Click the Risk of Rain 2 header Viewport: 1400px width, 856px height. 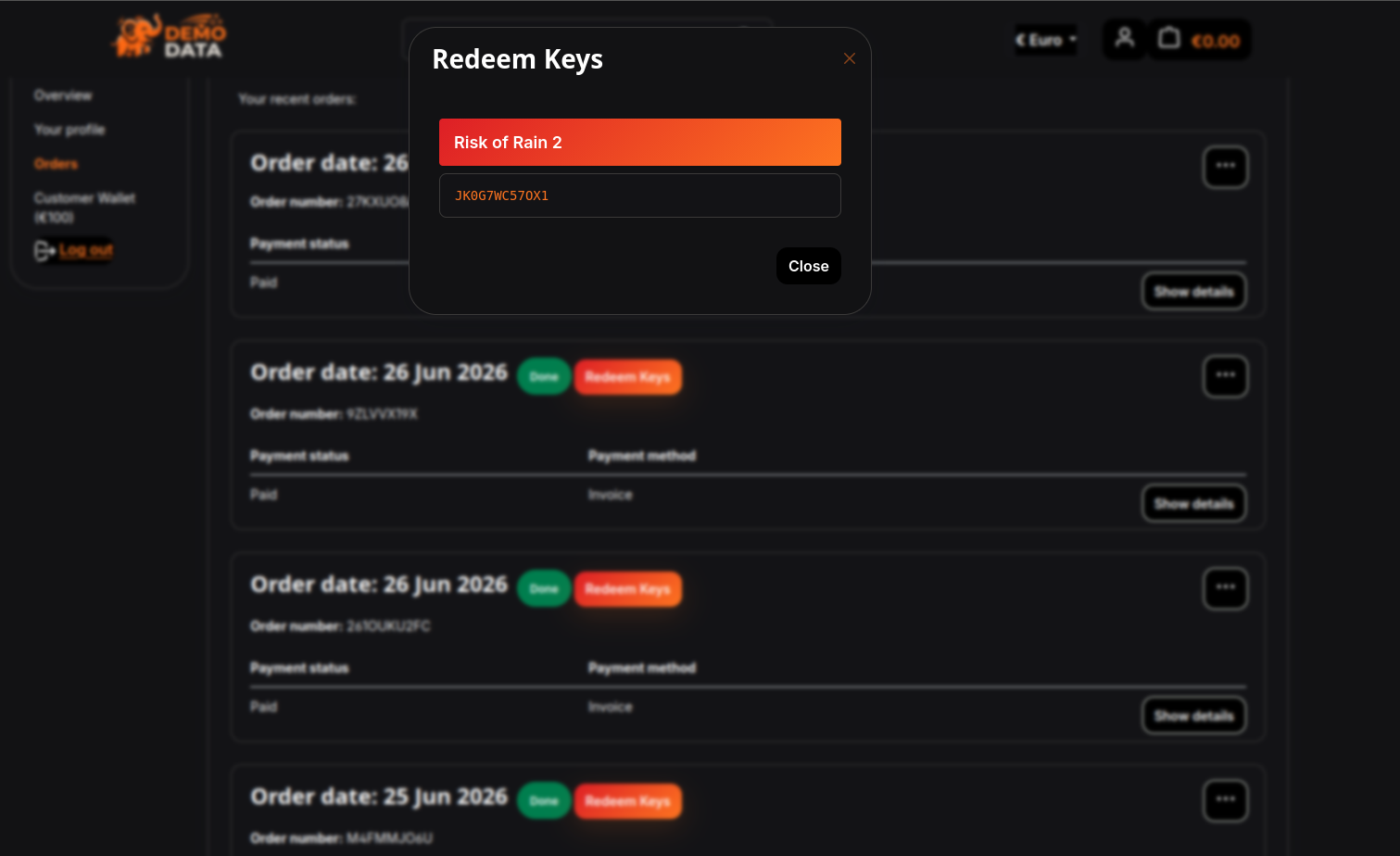pyautogui.click(x=640, y=143)
